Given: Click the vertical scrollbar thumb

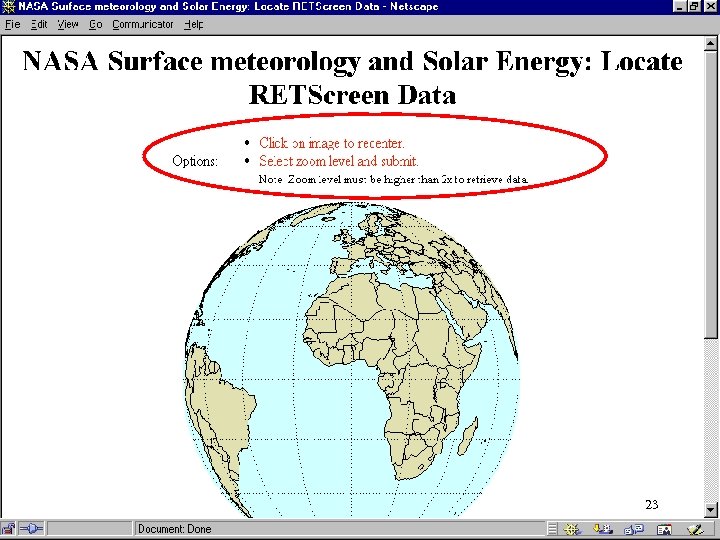Looking at the screenshot, I should (x=710, y=195).
